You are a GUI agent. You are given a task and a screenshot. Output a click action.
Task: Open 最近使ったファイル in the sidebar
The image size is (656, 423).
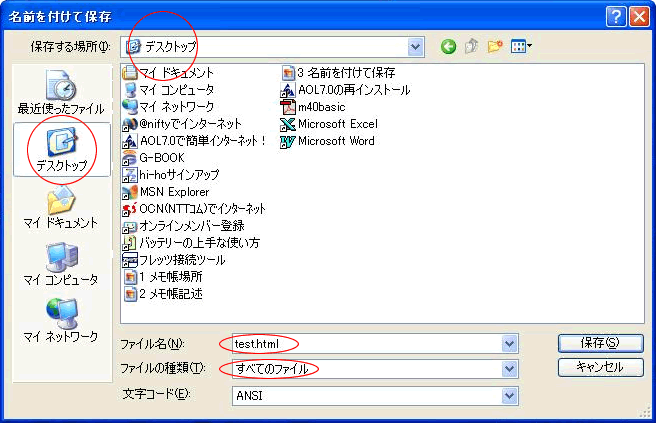coord(62,92)
